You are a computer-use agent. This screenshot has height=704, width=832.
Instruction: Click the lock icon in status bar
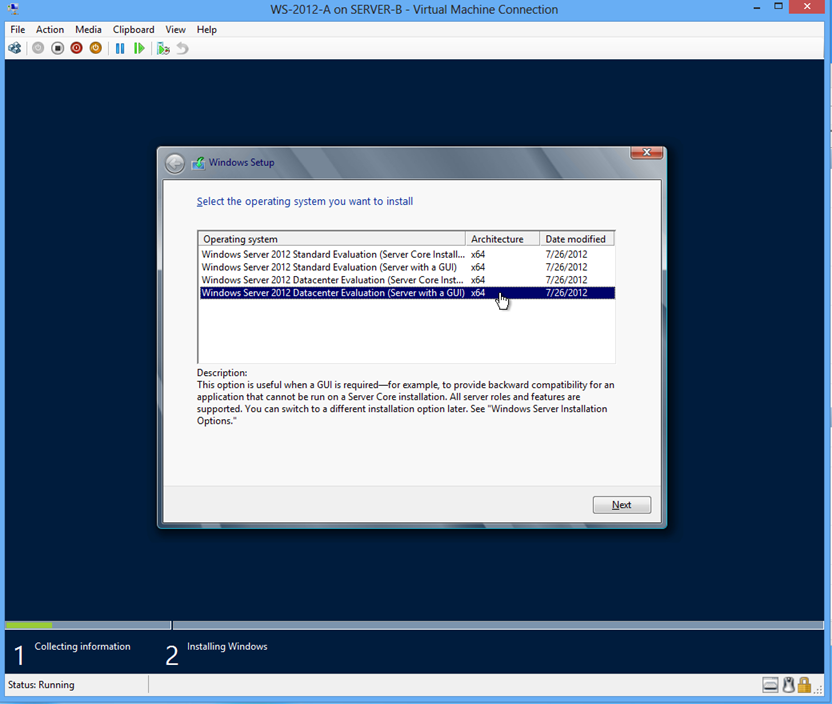click(804, 685)
